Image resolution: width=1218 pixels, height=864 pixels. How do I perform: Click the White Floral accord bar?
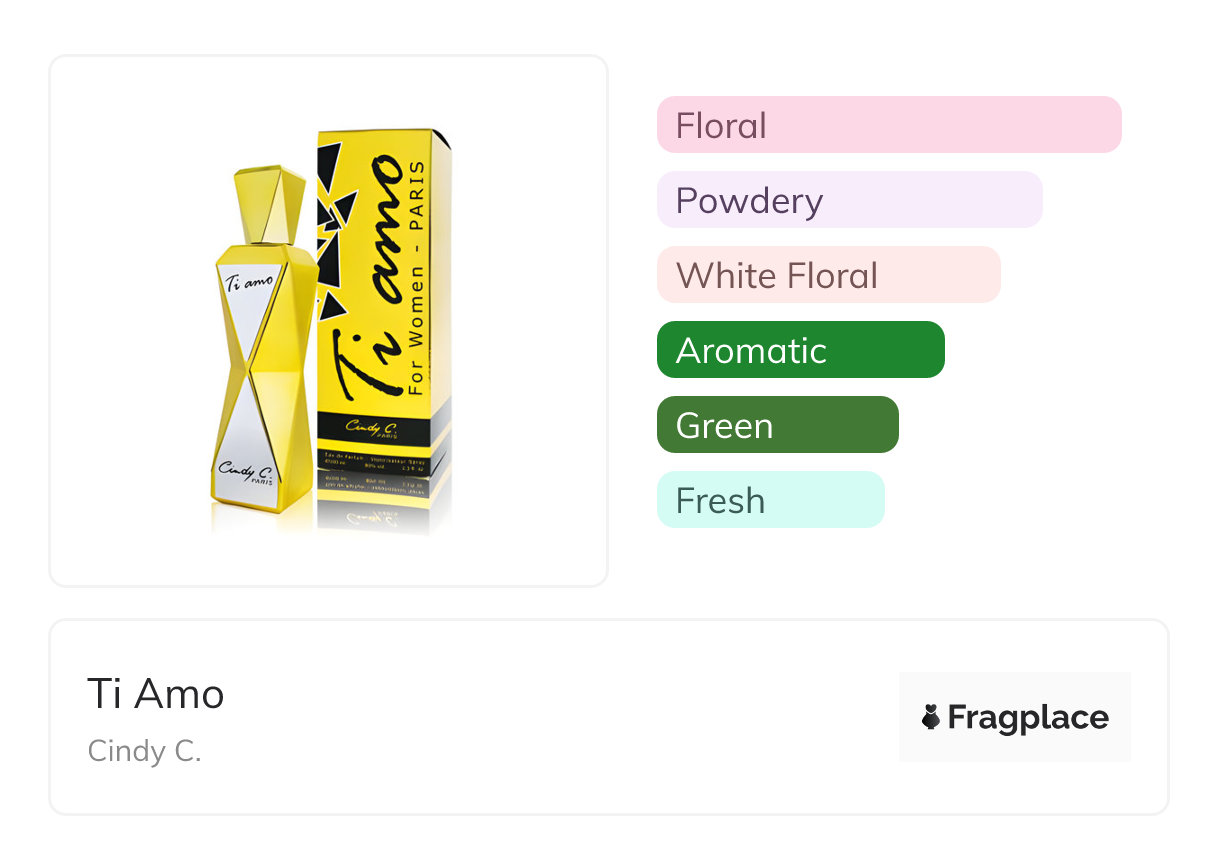tap(828, 275)
